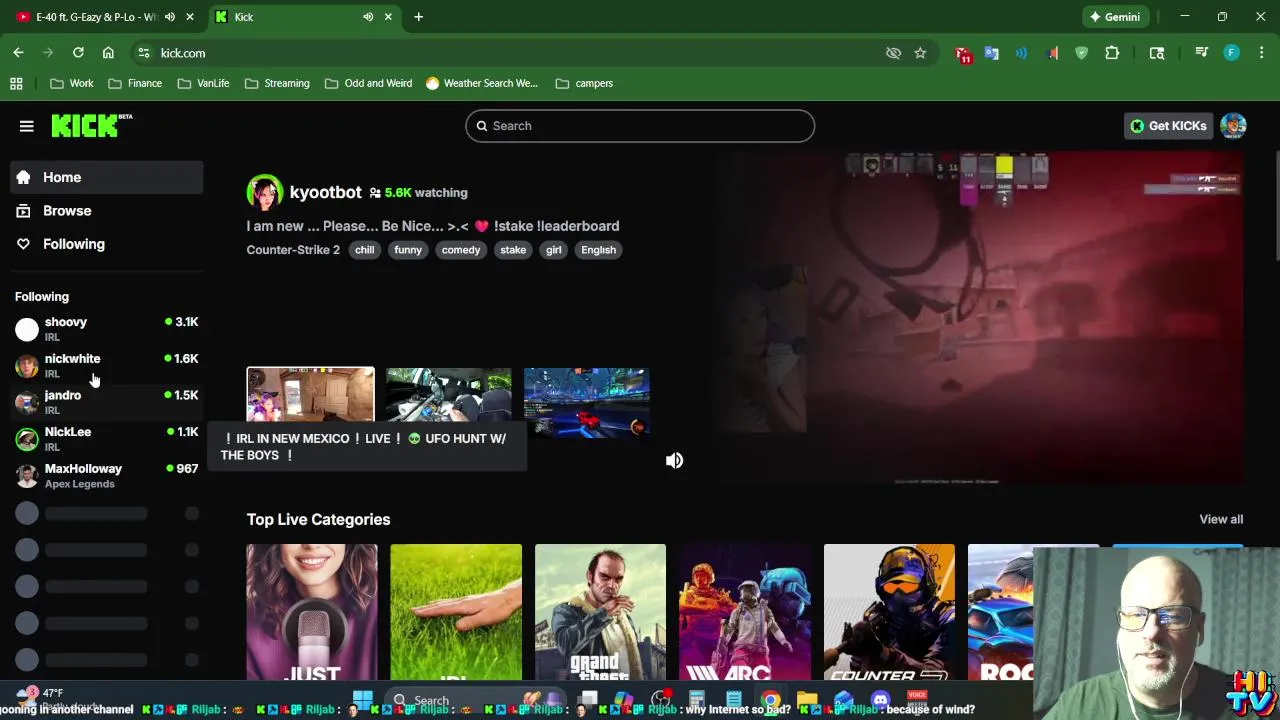Open the green shield ad-blocker extension

coord(1081,53)
